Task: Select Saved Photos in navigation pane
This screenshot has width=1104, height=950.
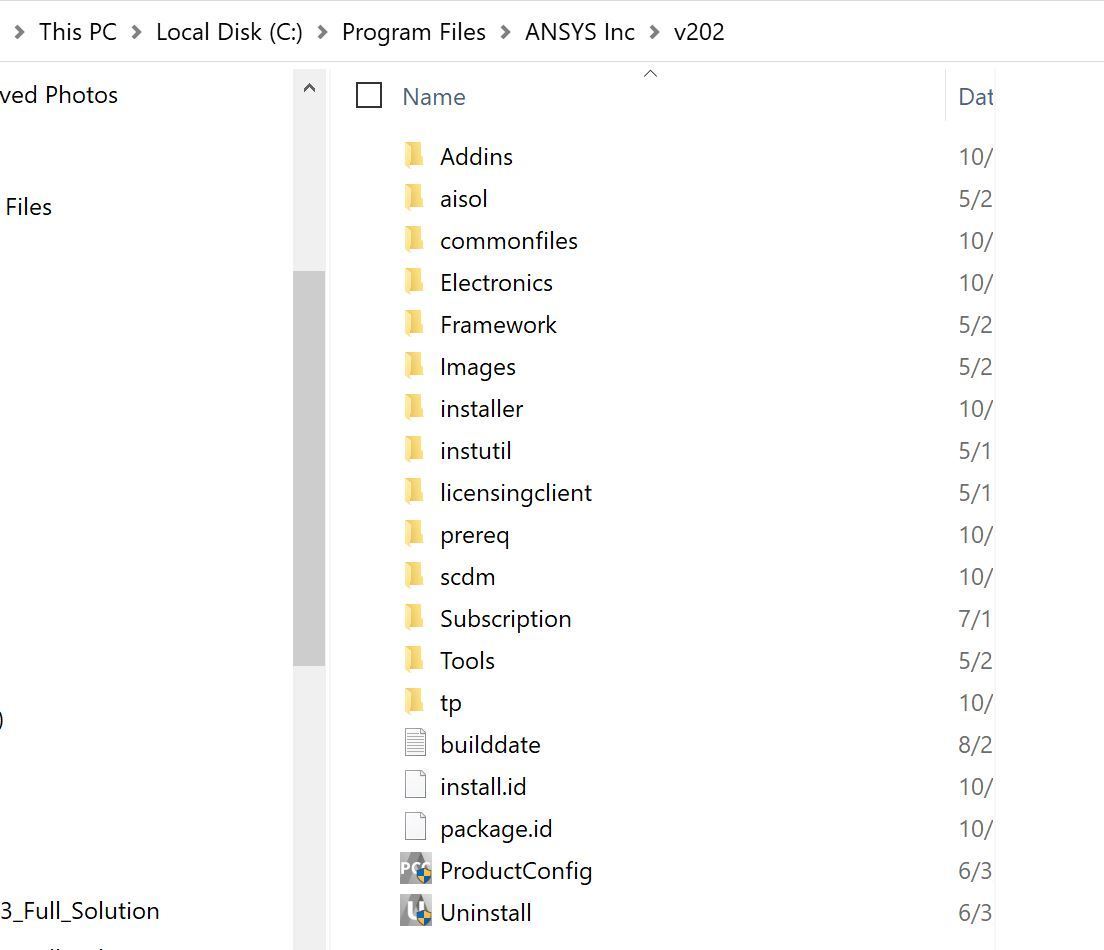Action: tap(59, 94)
